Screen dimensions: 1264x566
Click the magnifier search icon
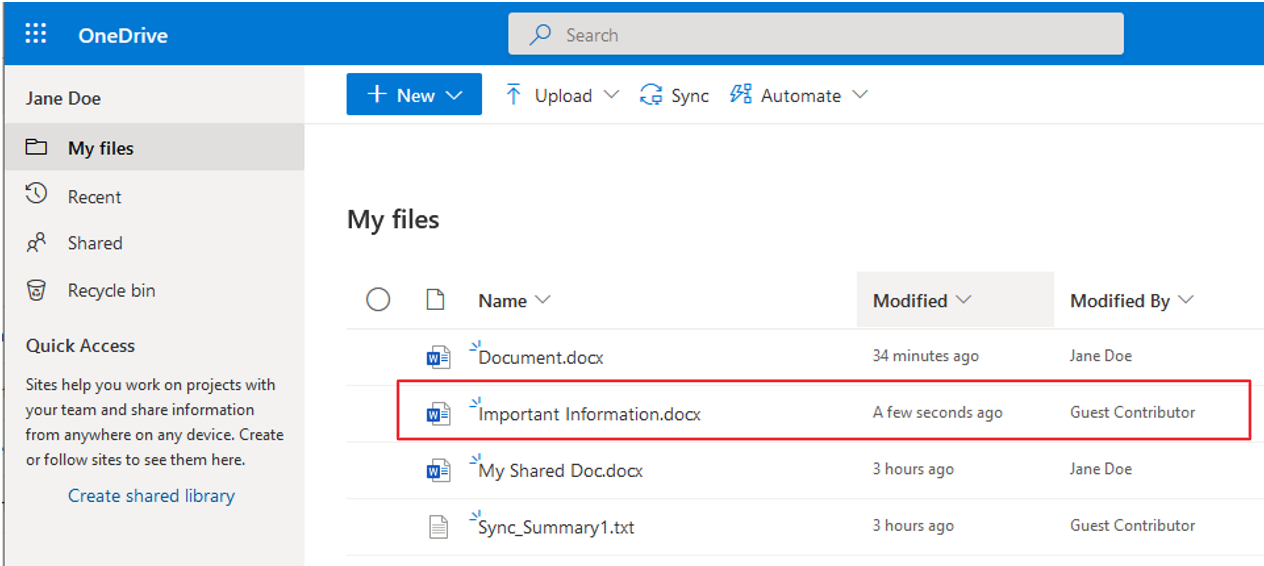coord(540,35)
